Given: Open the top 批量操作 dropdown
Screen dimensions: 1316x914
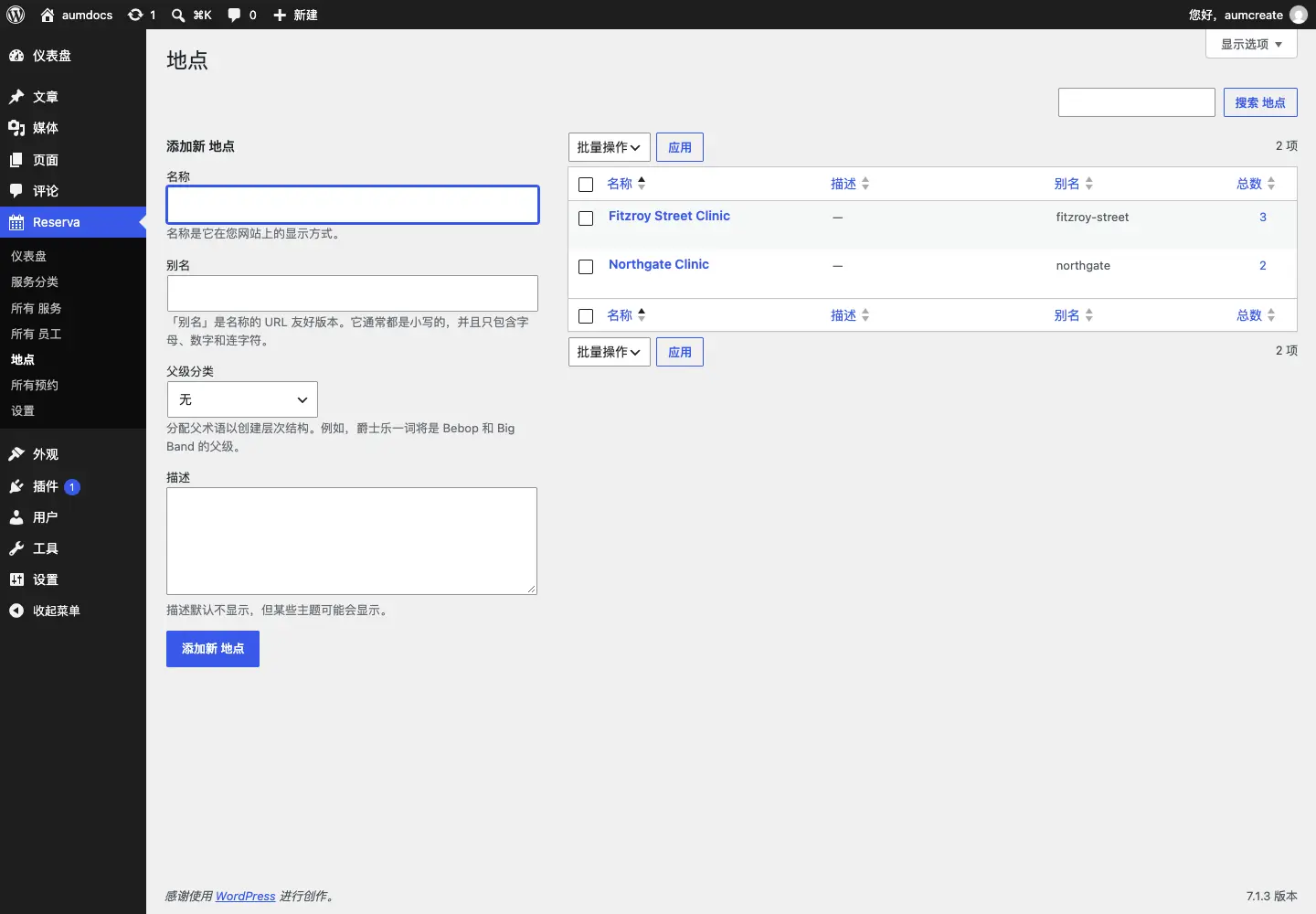Looking at the screenshot, I should click(x=610, y=147).
